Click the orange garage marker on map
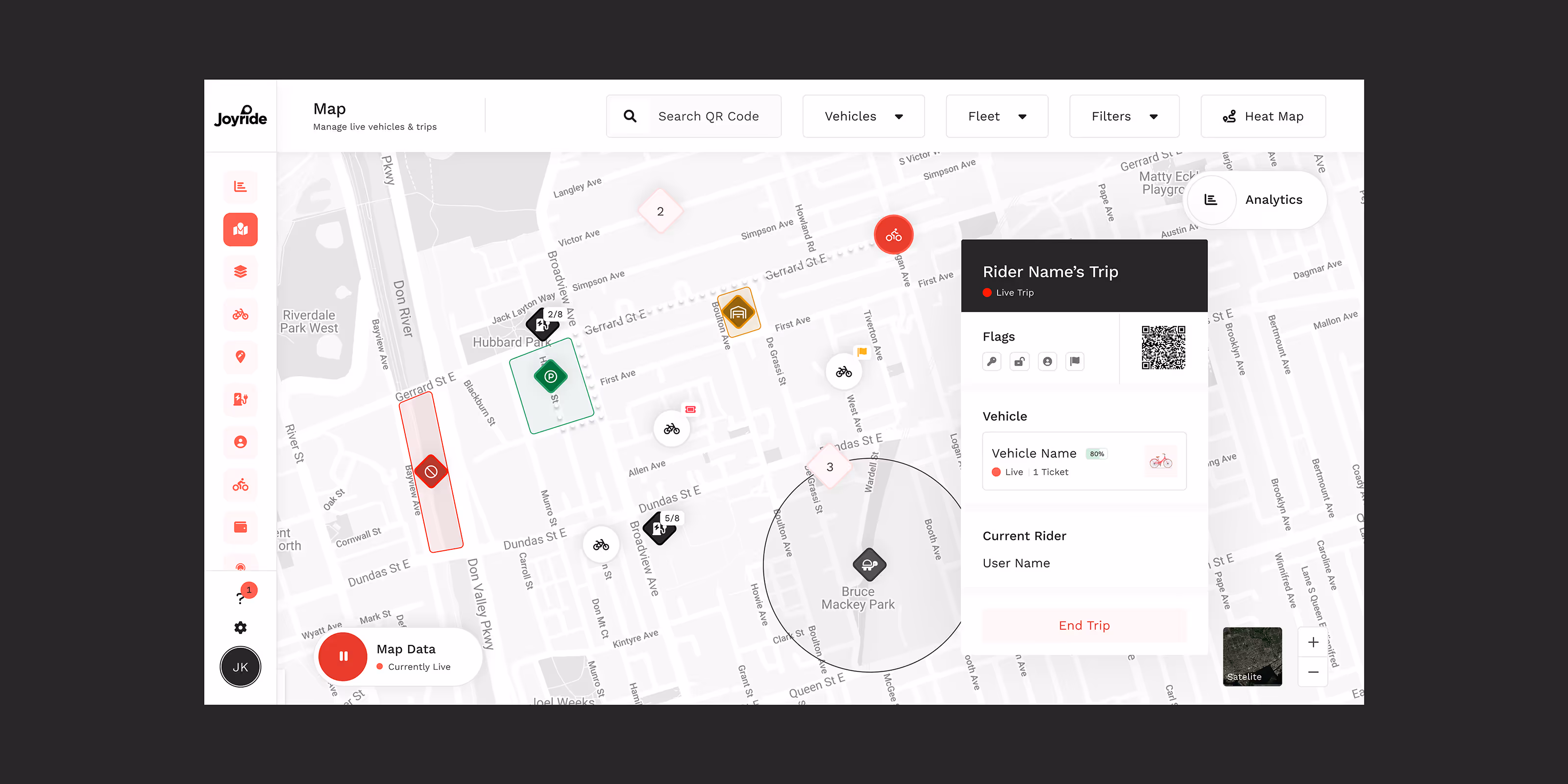Image resolution: width=1568 pixels, height=784 pixels. [738, 313]
